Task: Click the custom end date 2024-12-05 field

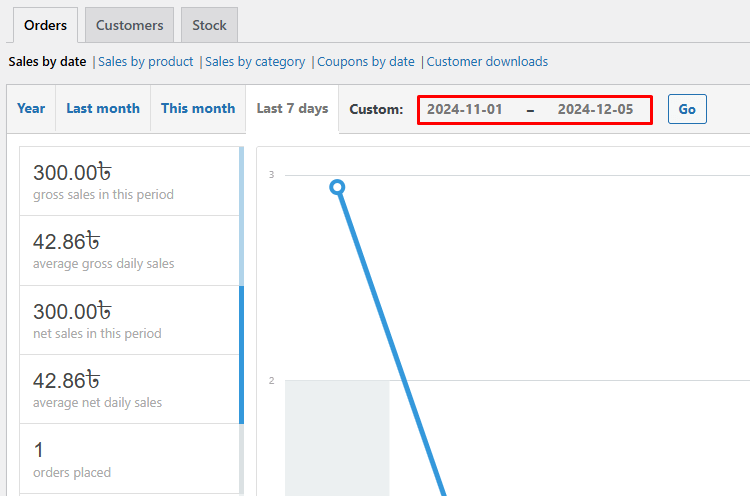Action: [x=595, y=110]
